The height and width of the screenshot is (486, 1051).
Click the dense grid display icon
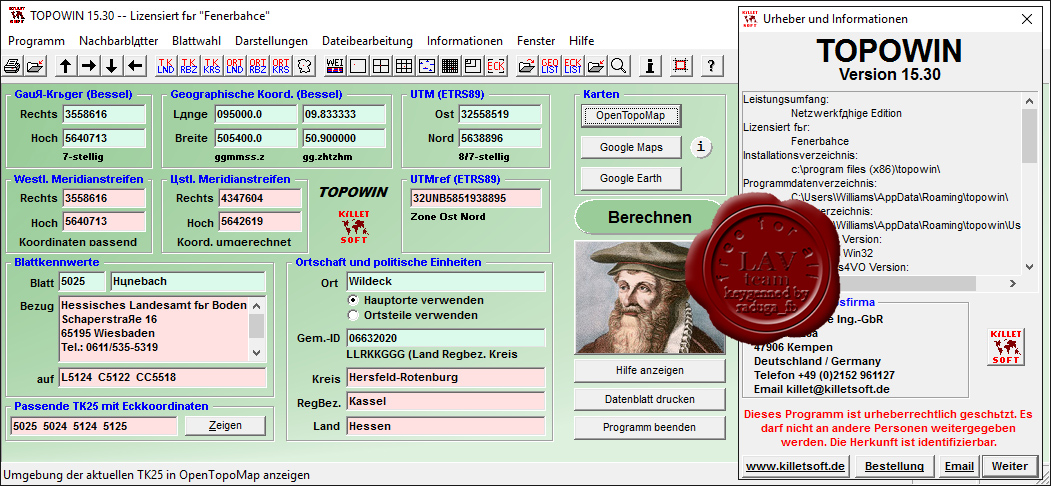tap(450, 66)
